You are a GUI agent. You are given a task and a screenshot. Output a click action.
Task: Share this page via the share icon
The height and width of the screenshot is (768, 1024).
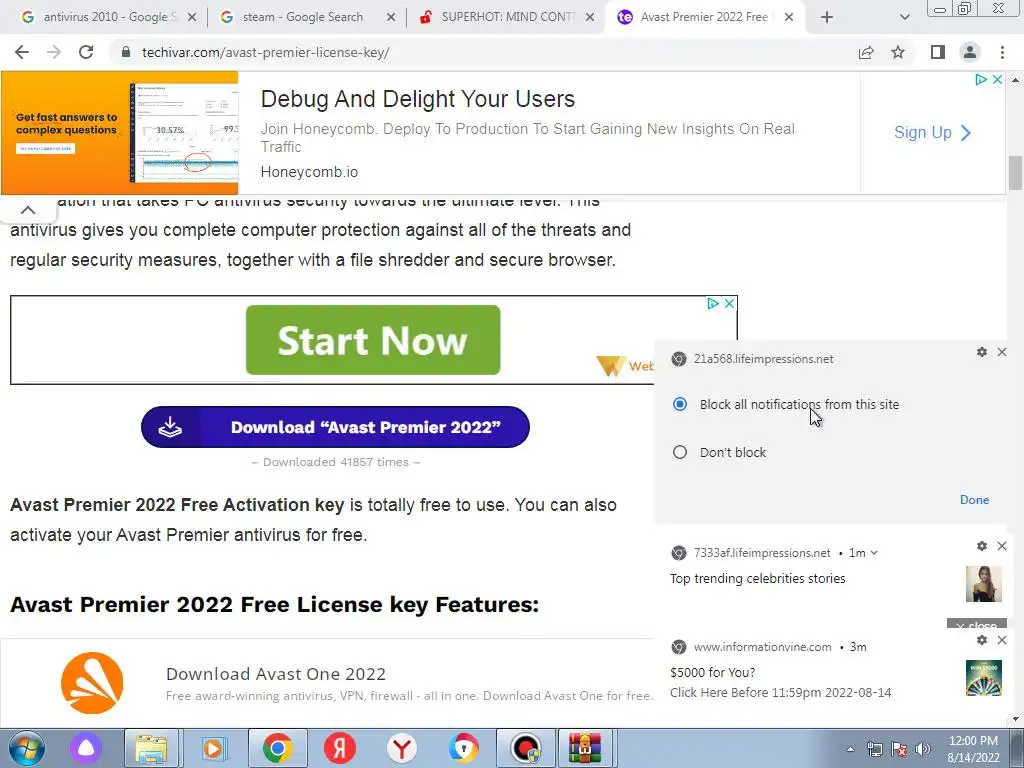tap(866, 52)
